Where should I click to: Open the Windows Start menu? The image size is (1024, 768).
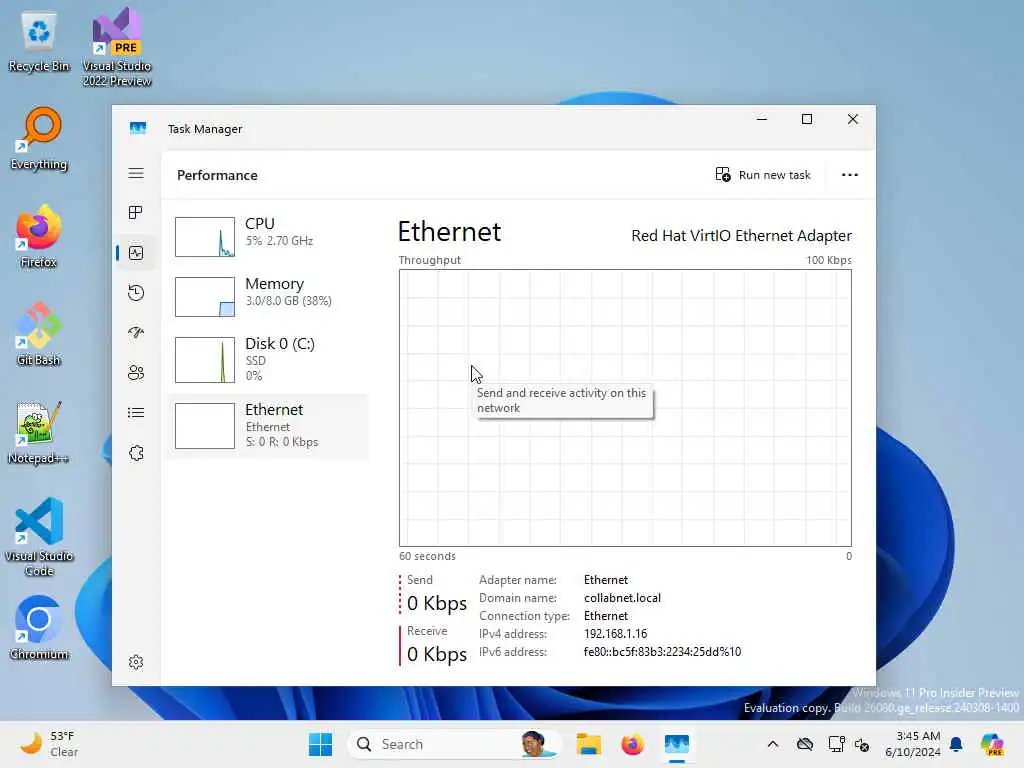pyautogui.click(x=320, y=744)
